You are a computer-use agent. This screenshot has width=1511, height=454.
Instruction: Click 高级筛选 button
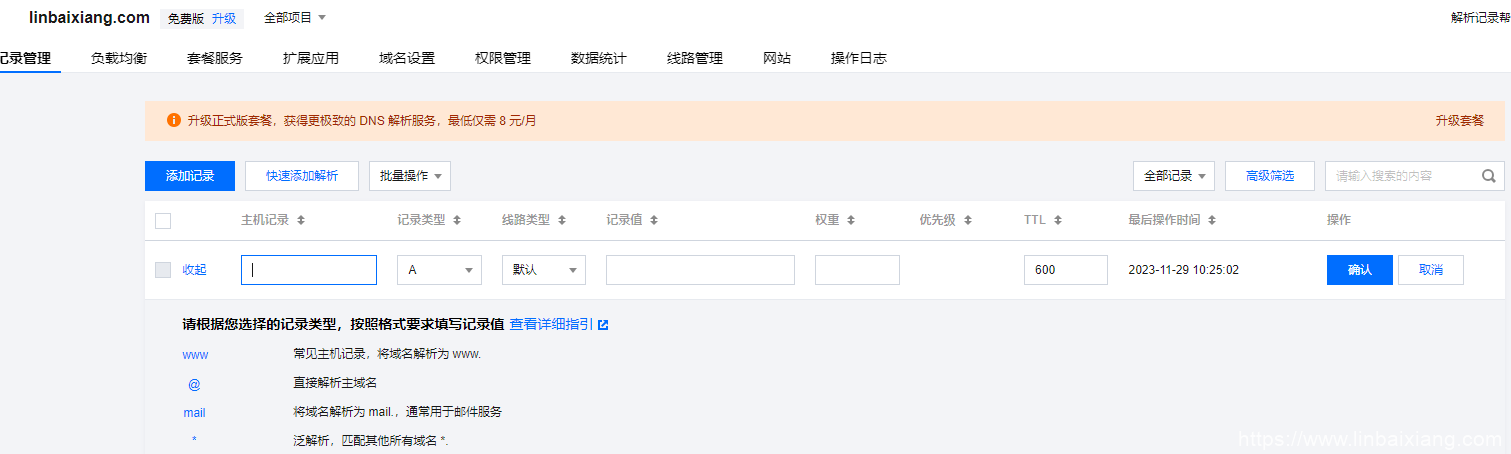point(1270,176)
